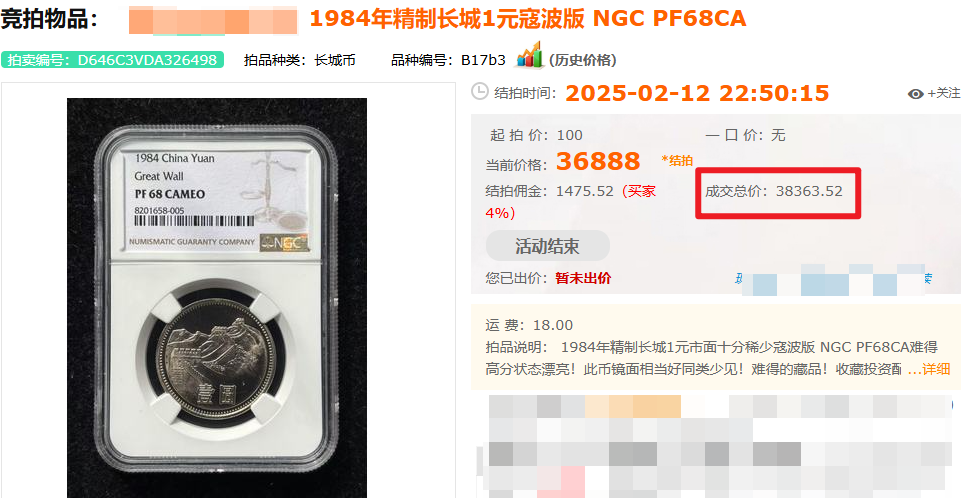This screenshot has height=498, width=961.
Task: Expand item description via …详细
Action: [x=929, y=369]
